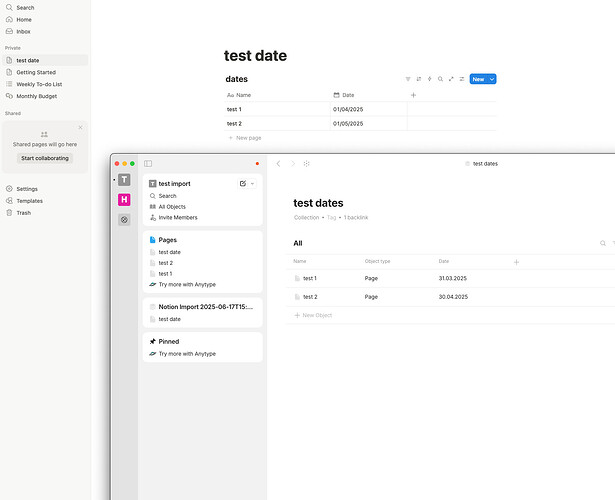Screen dimensions: 615x500
Task: Click the search icon in dates database
Action: 440,79
